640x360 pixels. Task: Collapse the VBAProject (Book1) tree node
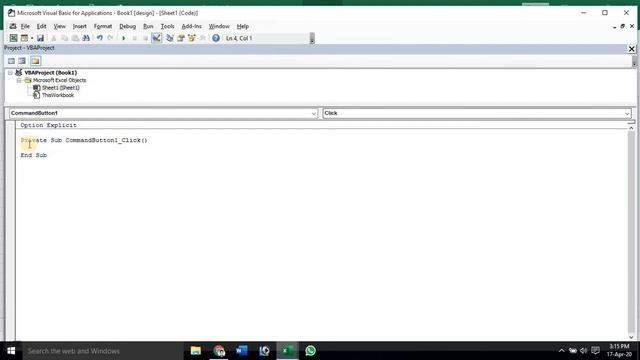11,73
